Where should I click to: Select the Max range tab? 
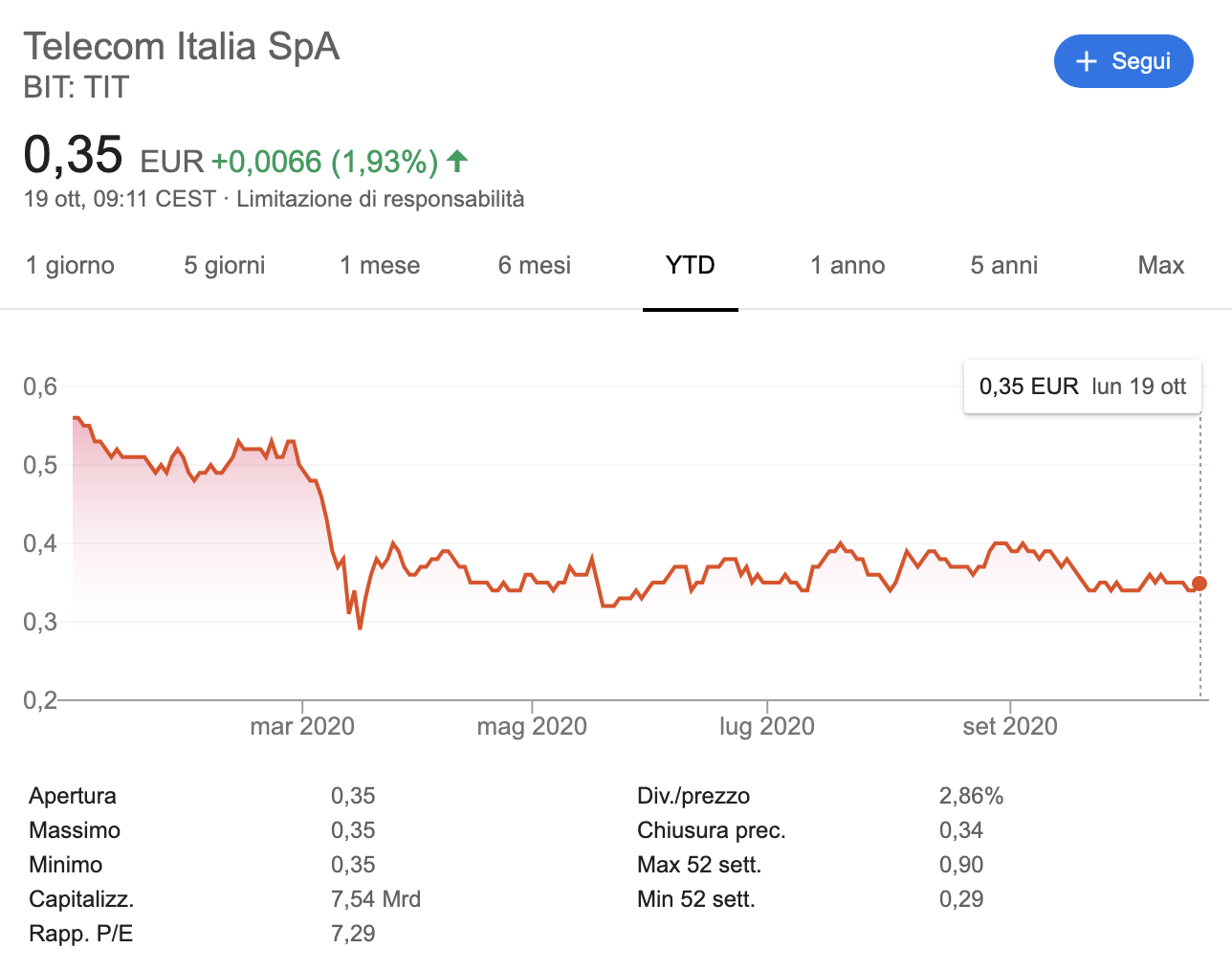click(x=1160, y=265)
